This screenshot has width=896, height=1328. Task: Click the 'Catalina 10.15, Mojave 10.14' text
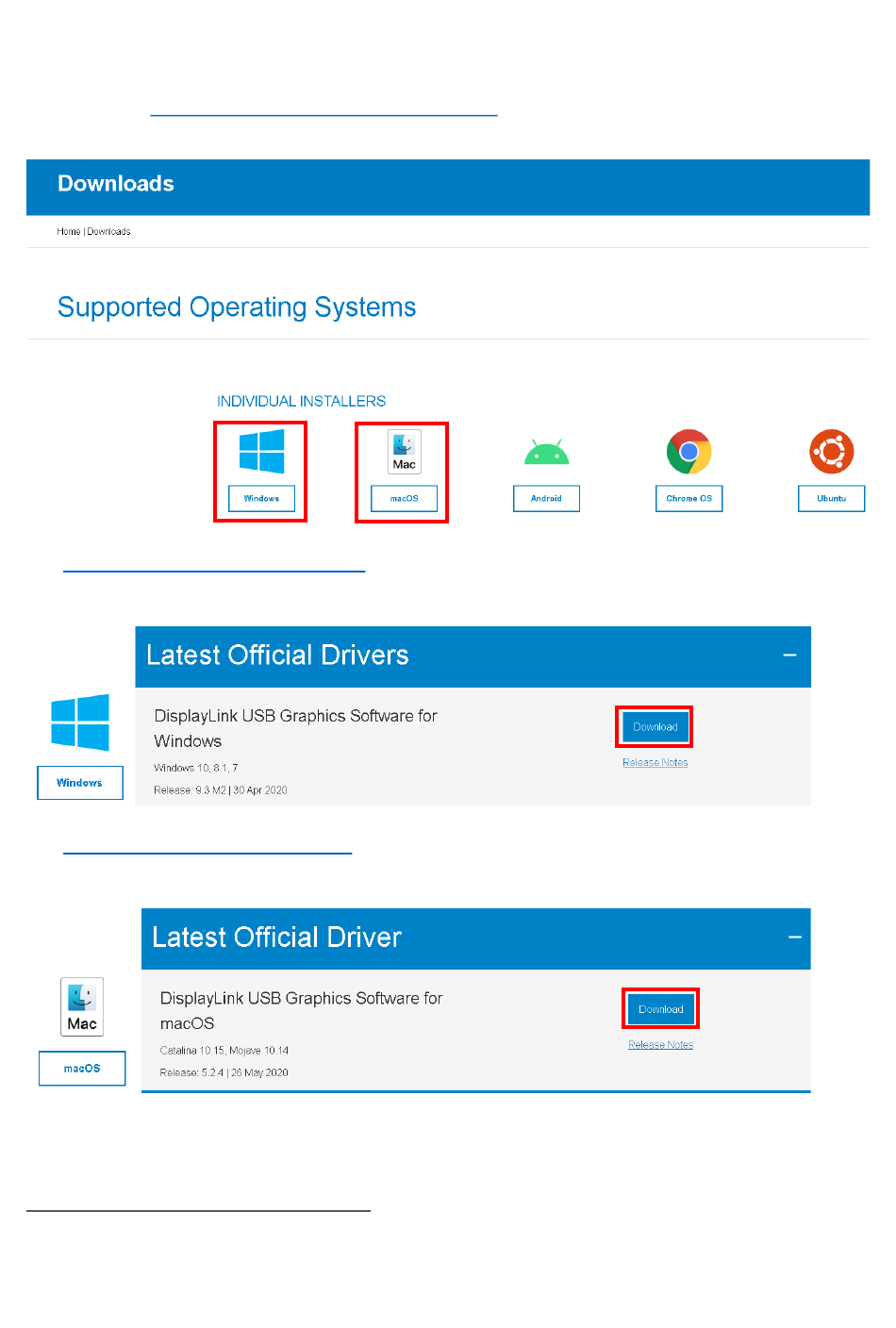pyautogui.click(x=224, y=1050)
